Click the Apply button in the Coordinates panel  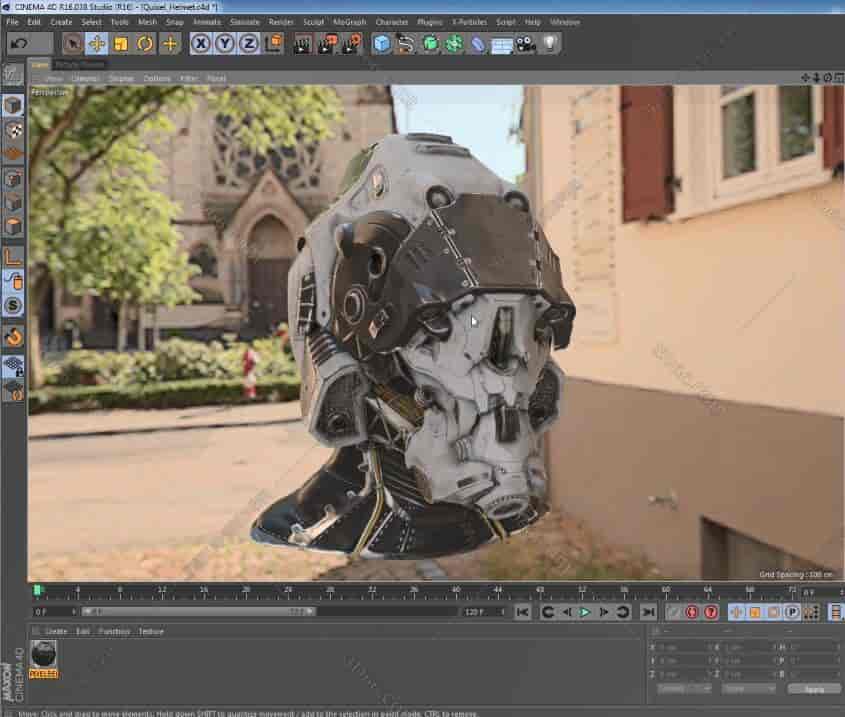click(x=813, y=689)
